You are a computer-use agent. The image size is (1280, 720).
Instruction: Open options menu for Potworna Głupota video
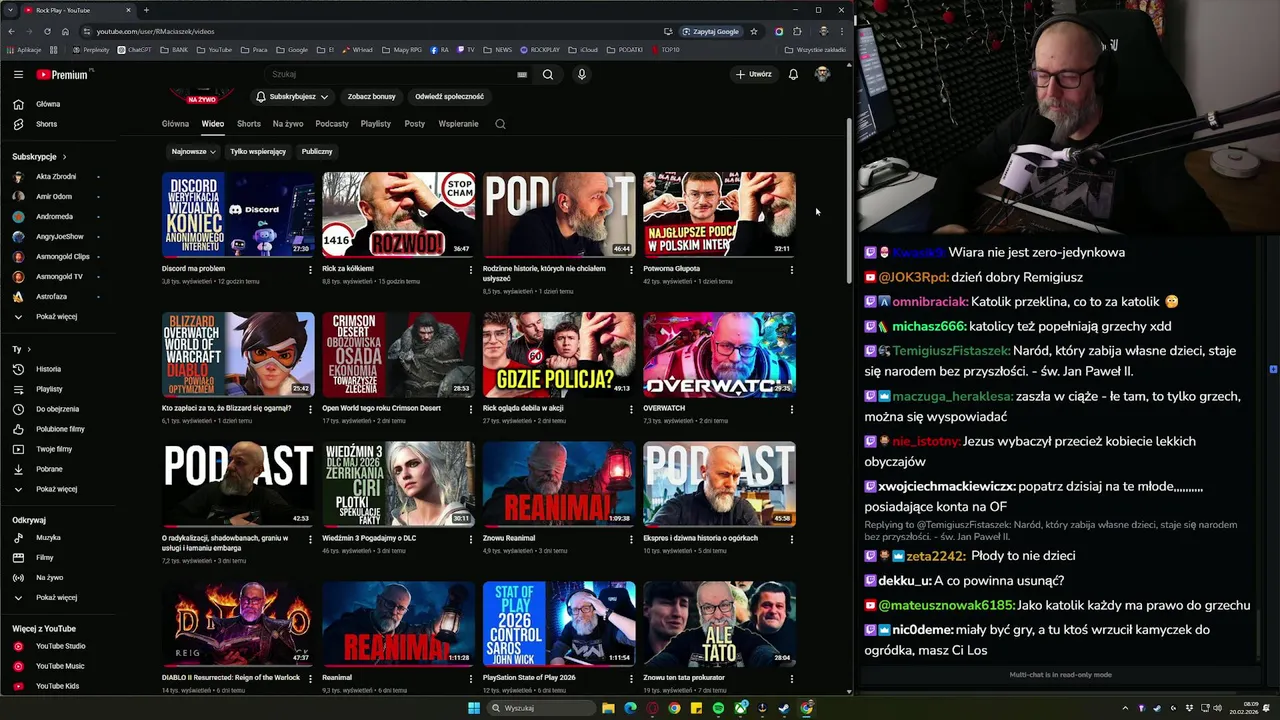click(x=791, y=269)
